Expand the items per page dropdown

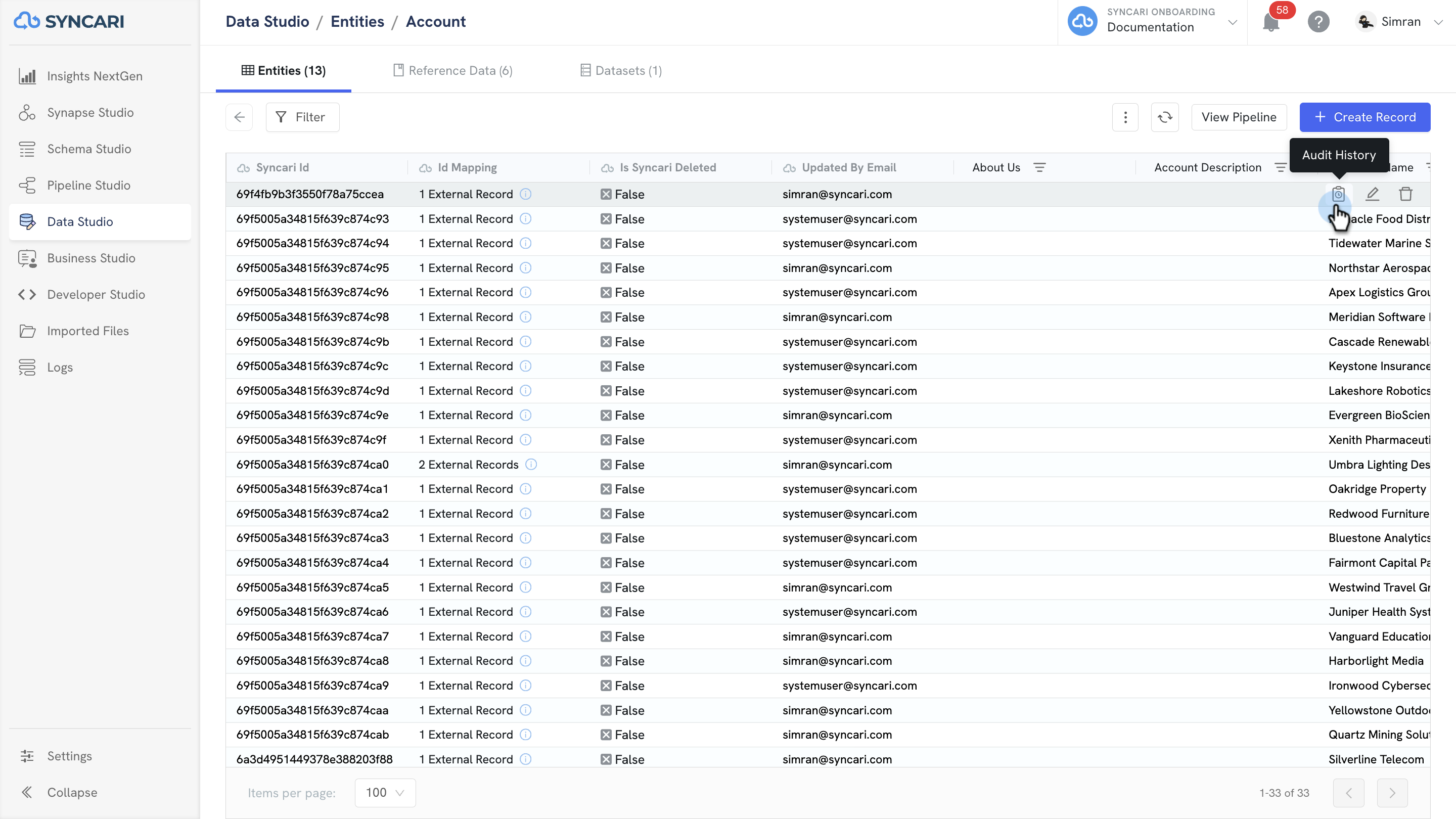385,792
